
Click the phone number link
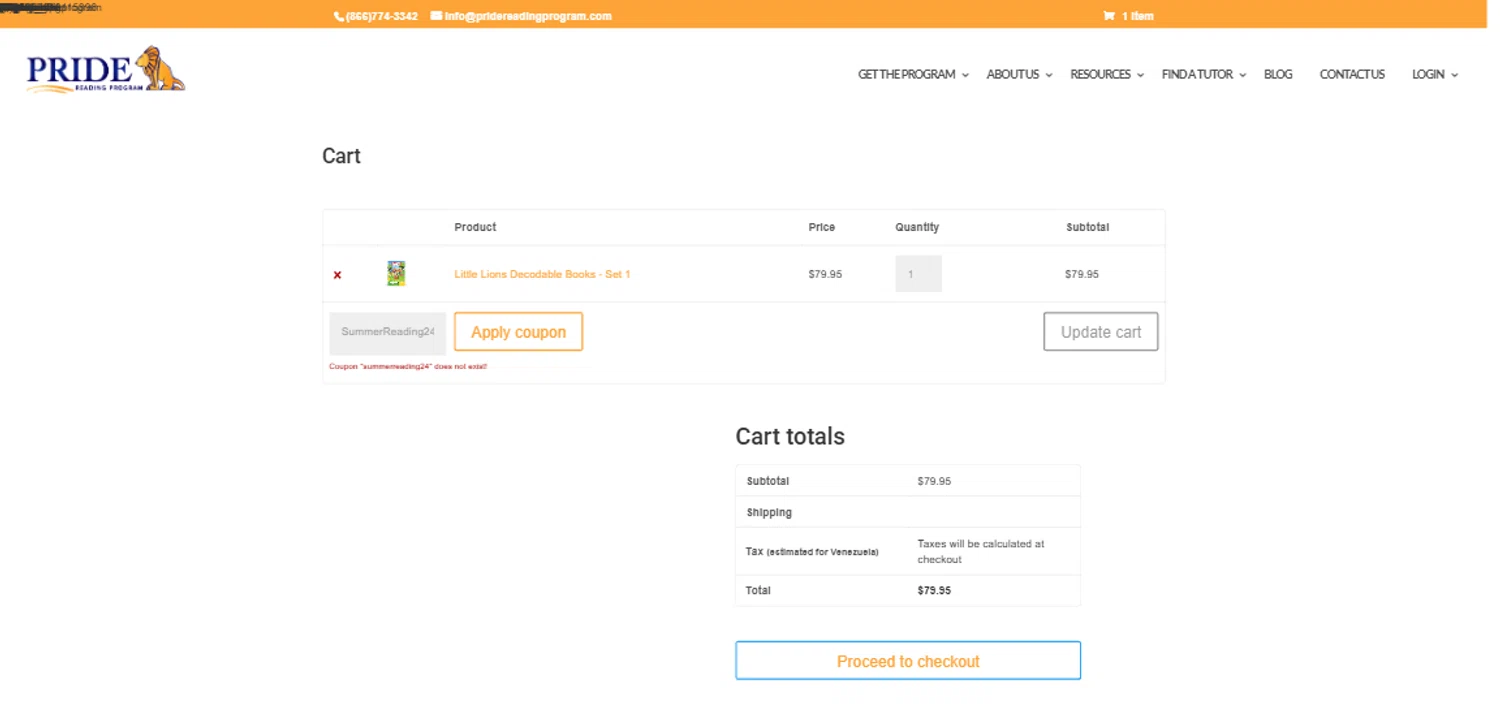pos(381,16)
